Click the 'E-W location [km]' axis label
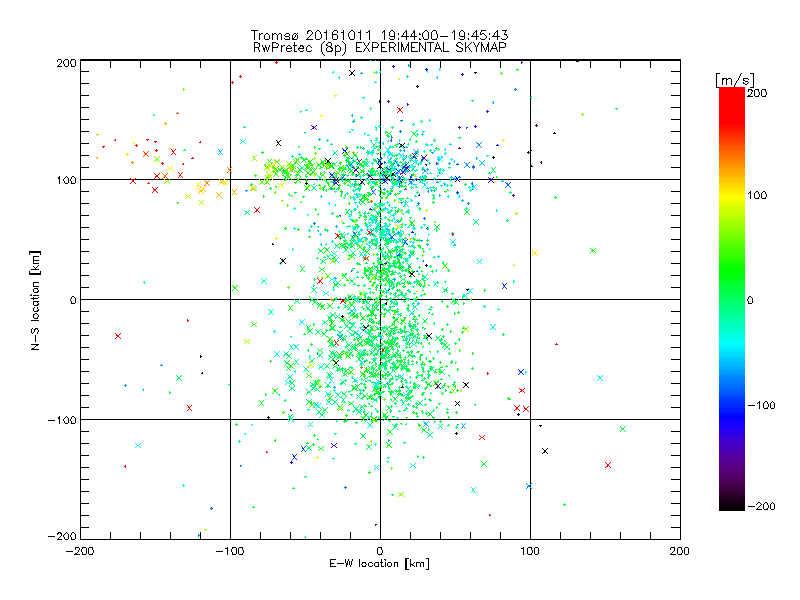800x600 pixels. [379, 563]
